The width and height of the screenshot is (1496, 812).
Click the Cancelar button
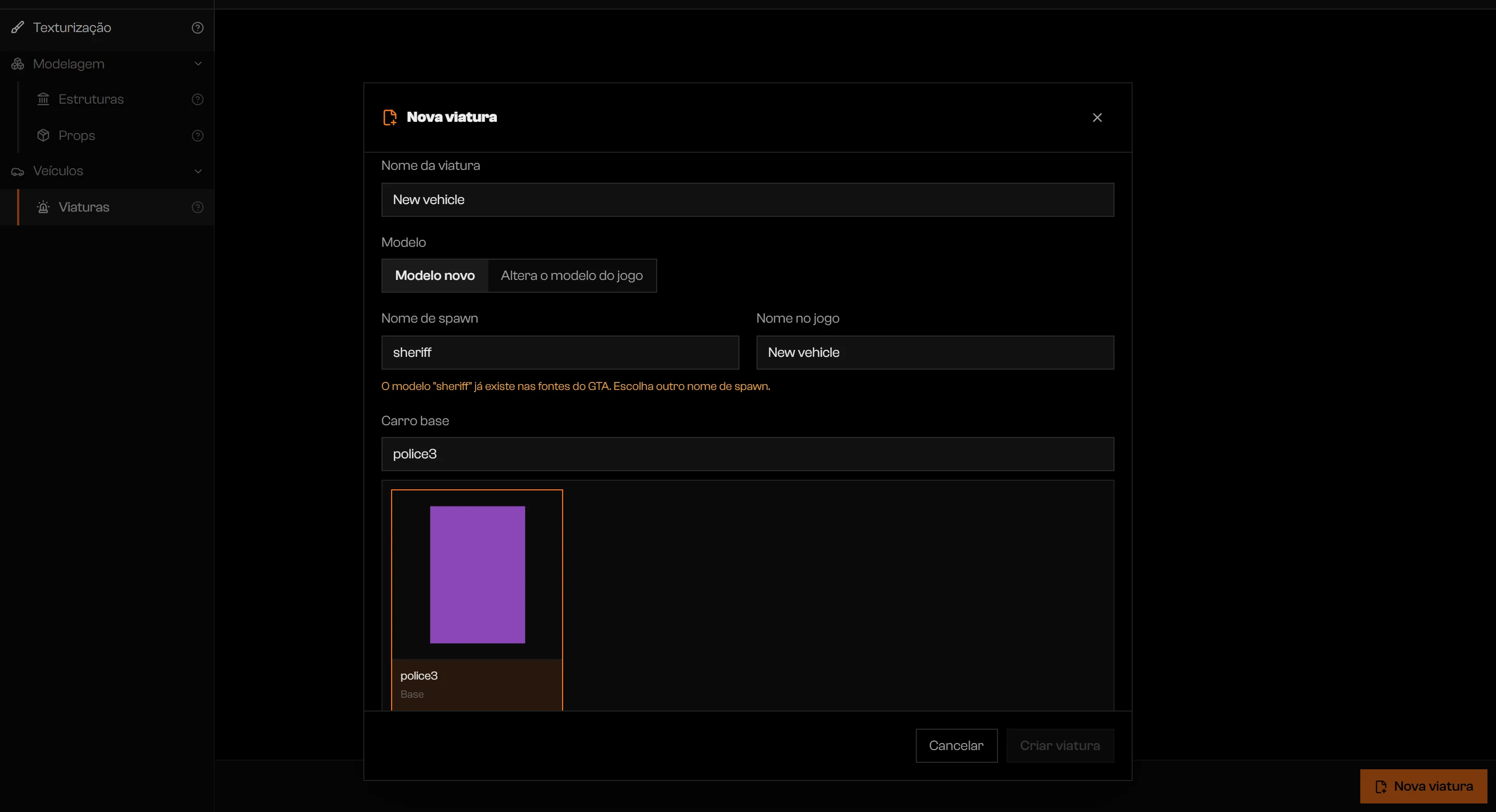click(x=956, y=746)
